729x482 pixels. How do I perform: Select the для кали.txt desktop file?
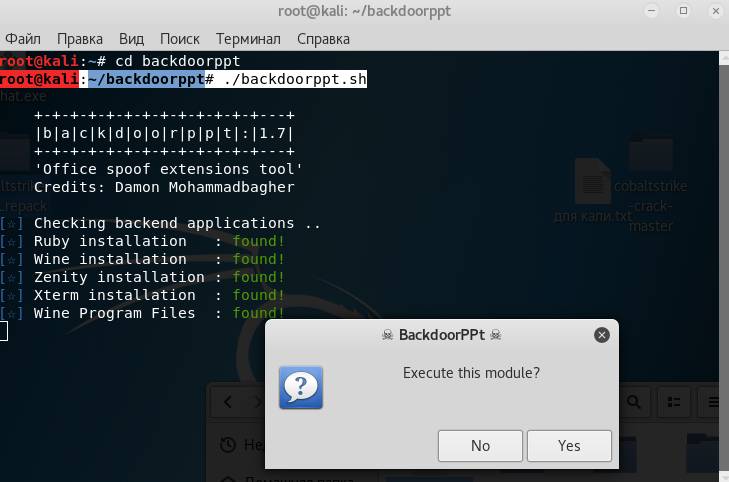pyautogui.click(x=593, y=192)
